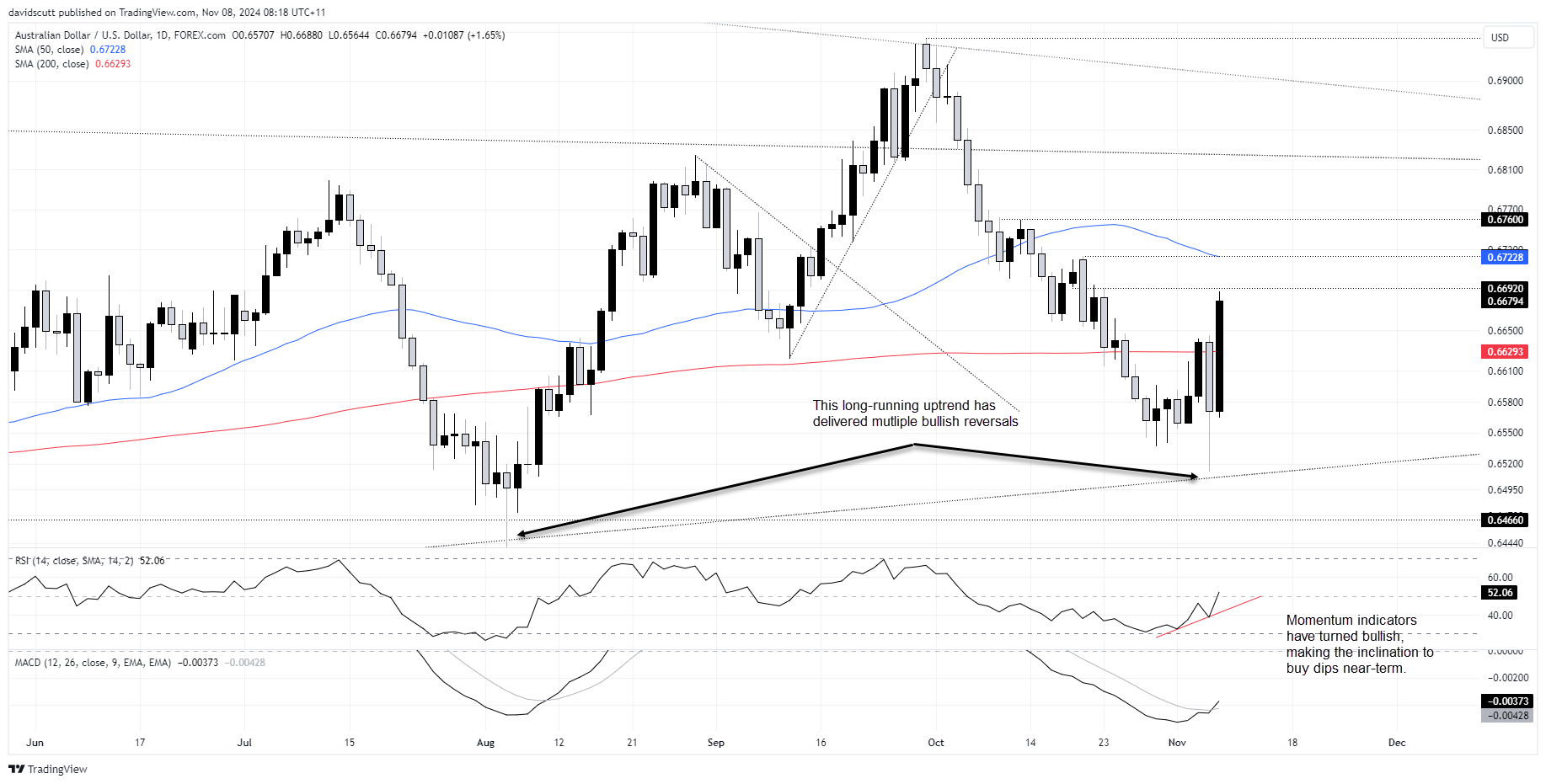The width and height of the screenshot is (1546, 784).
Task: Click the Oct label on the time axis
Action: pos(935,743)
